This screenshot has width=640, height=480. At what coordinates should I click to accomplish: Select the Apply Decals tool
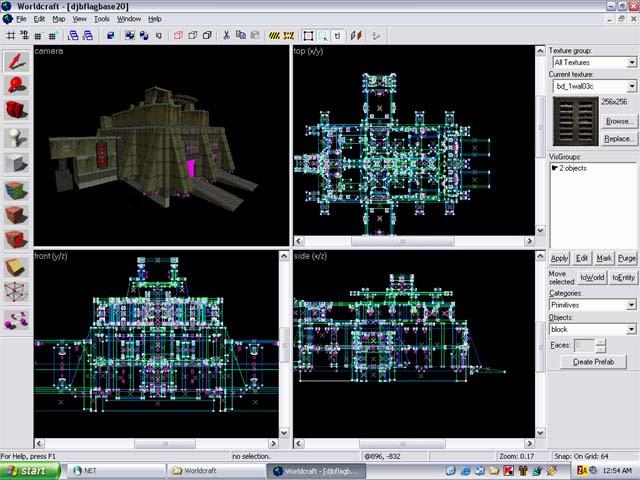16,239
